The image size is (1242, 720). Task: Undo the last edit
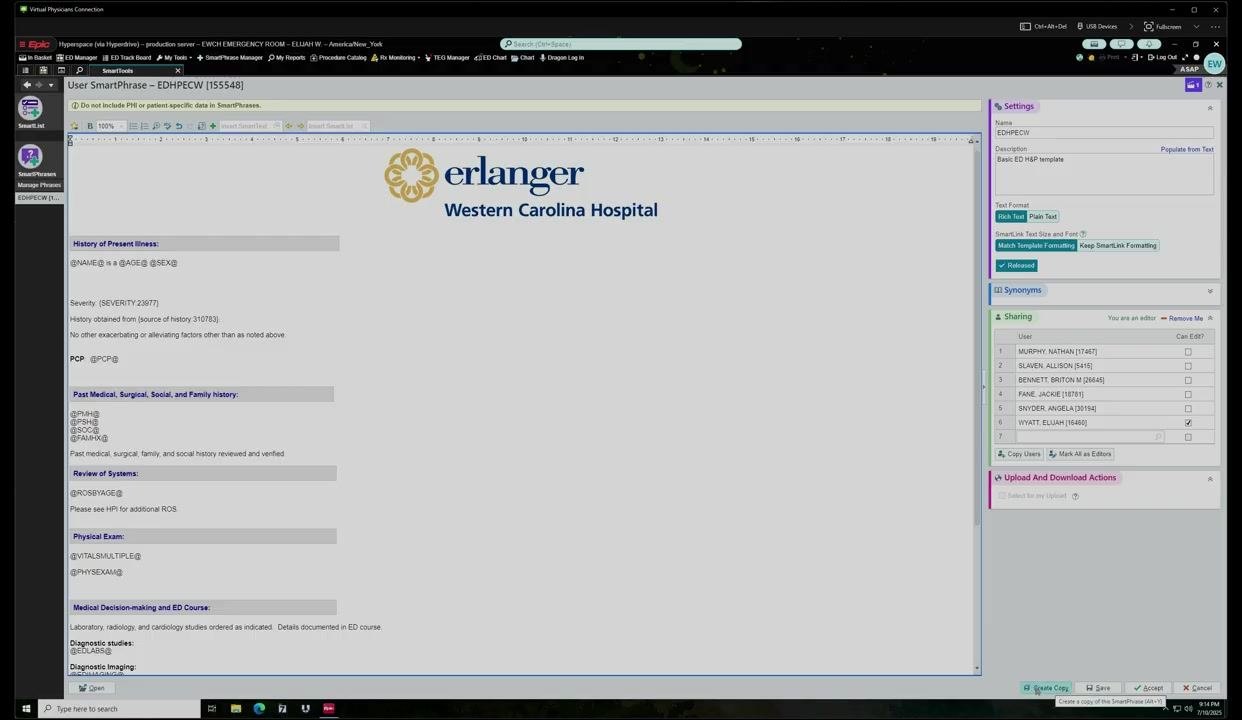pyautogui.click(x=179, y=126)
